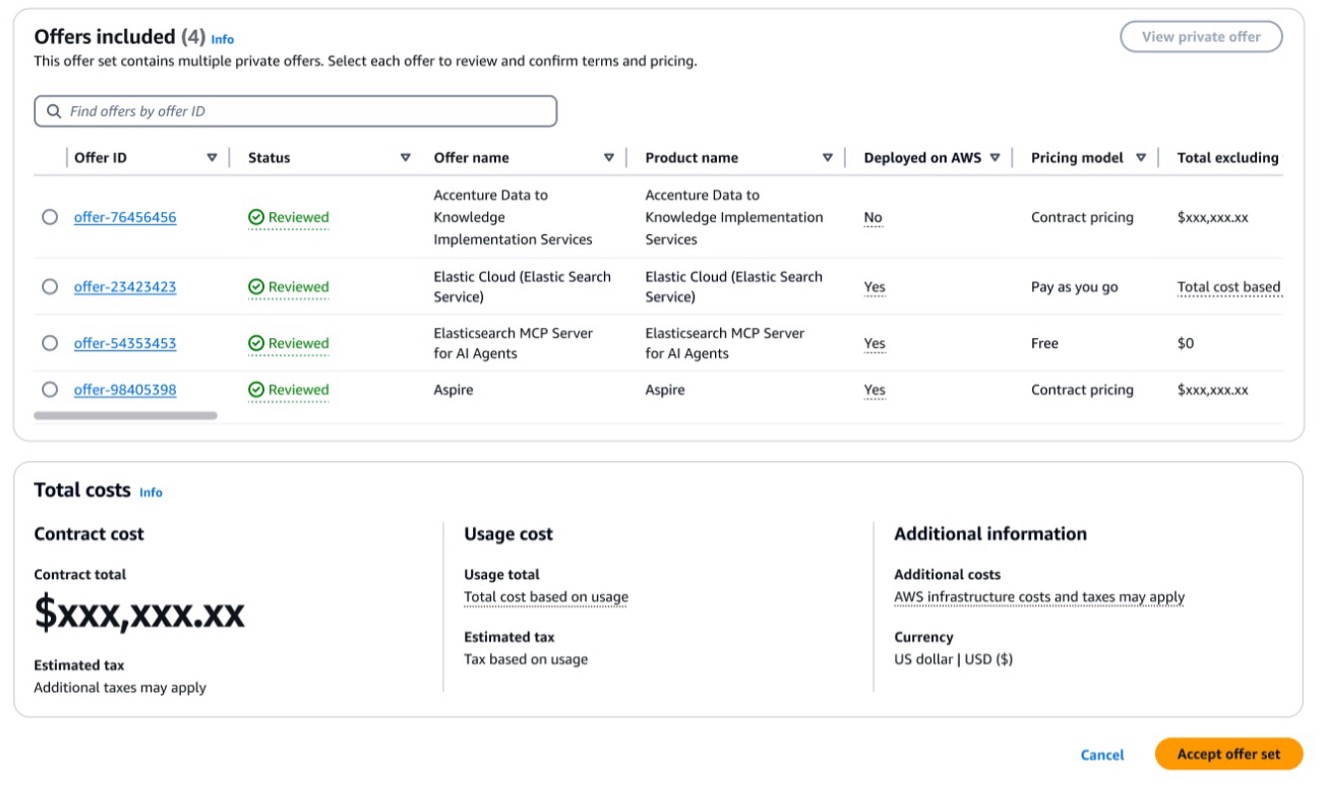Select the radio button for the Aspire offer
The width and height of the screenshot is (1320, 800).
51,390
